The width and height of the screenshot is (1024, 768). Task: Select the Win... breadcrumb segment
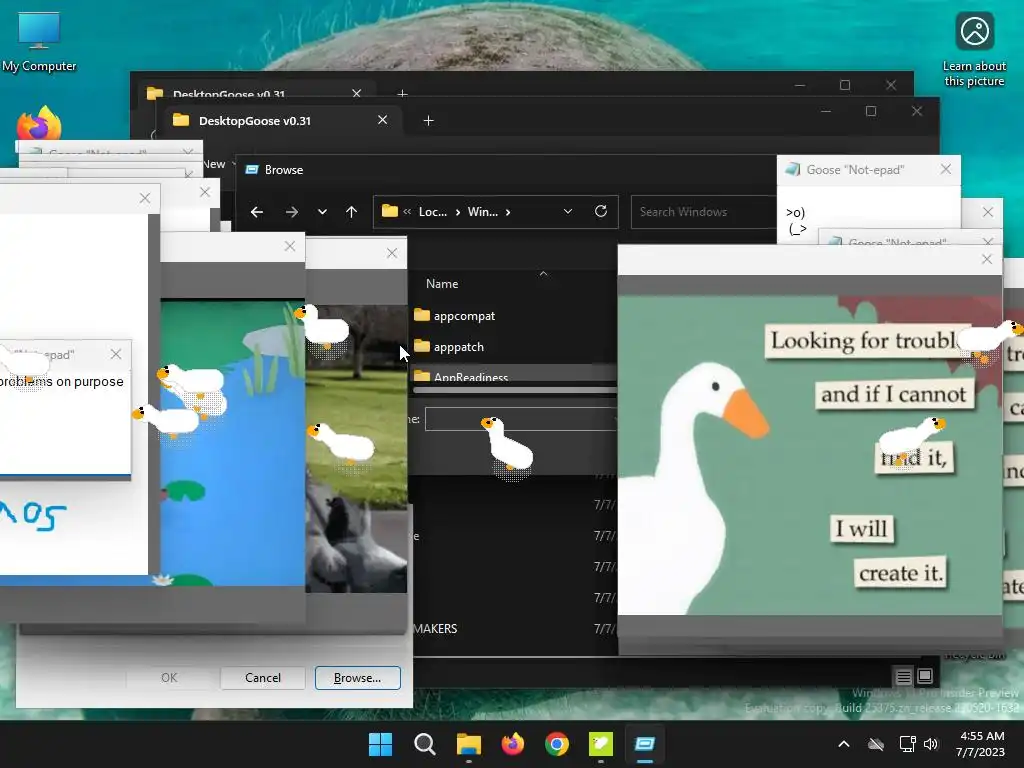(x=483, y=212)
